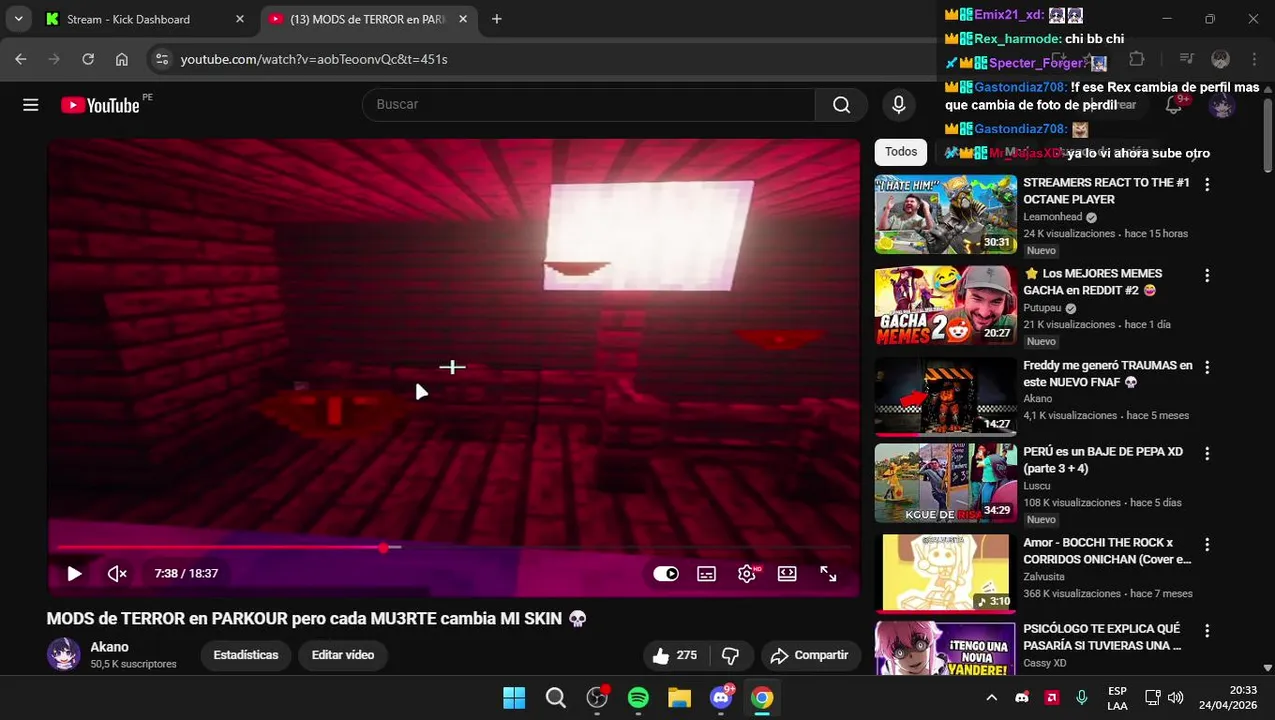
Task: Enter fullscreen mode
Action: point(828,574)
